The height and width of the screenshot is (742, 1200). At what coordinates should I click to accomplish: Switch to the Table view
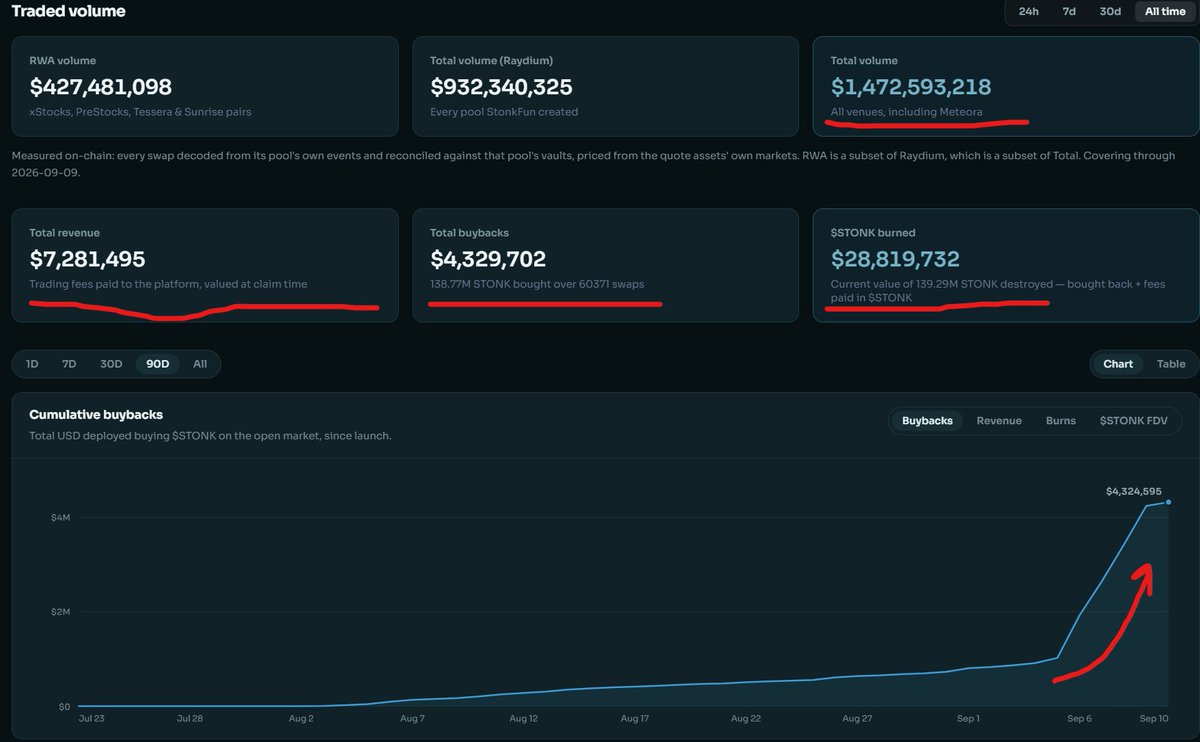point(1171,364)
